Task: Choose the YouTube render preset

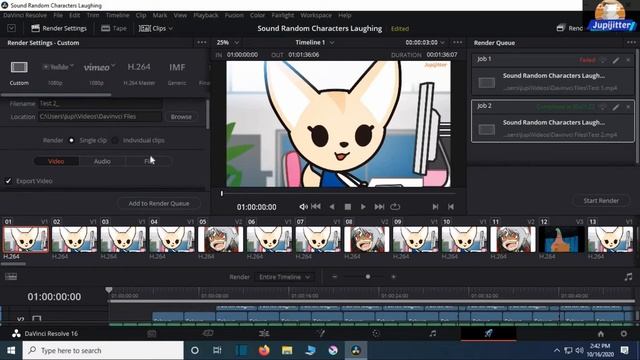Action: click(x=58, y=67)
